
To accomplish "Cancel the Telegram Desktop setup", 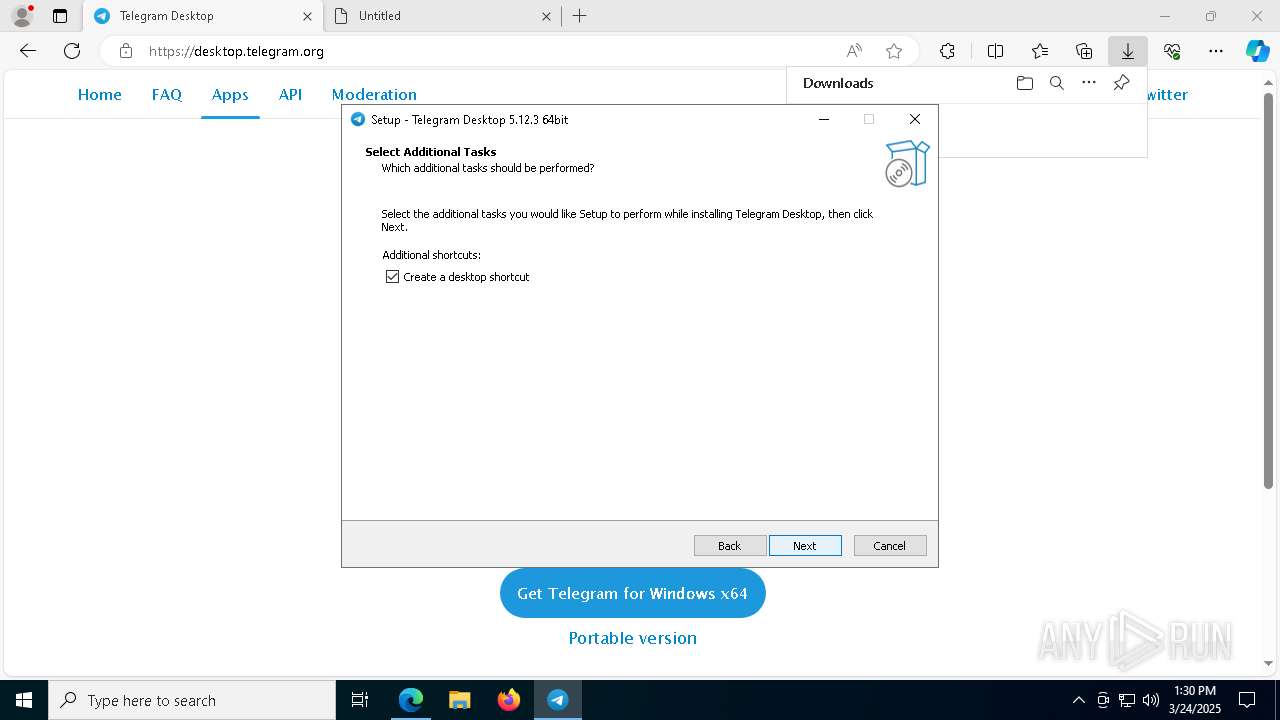I will 890,545.
